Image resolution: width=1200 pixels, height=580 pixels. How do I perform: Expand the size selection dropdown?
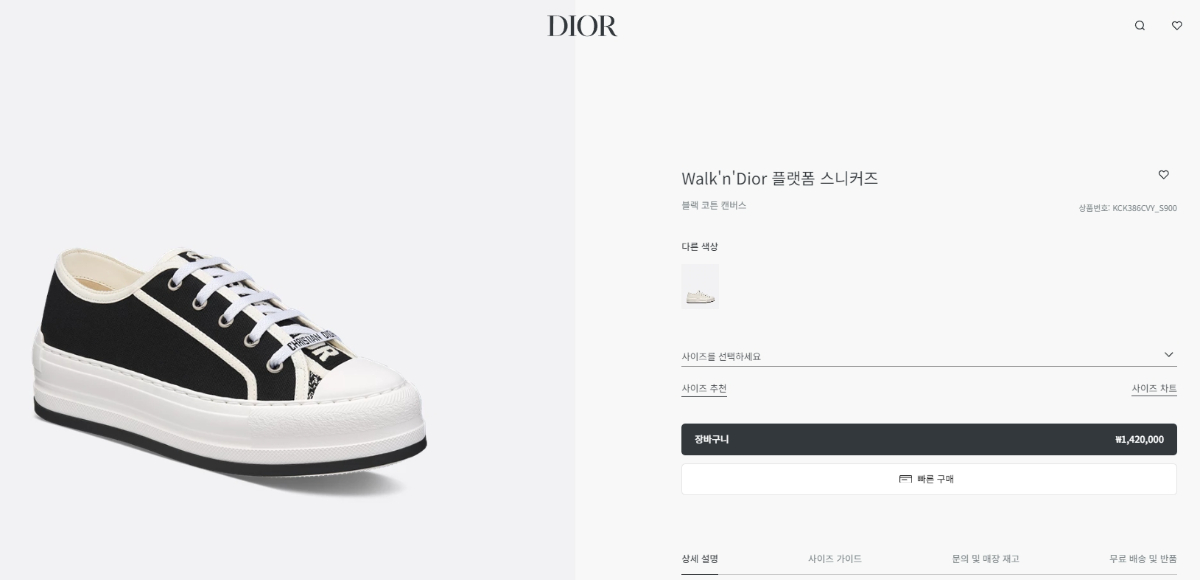pyautogui.click(x=929, y=356)
